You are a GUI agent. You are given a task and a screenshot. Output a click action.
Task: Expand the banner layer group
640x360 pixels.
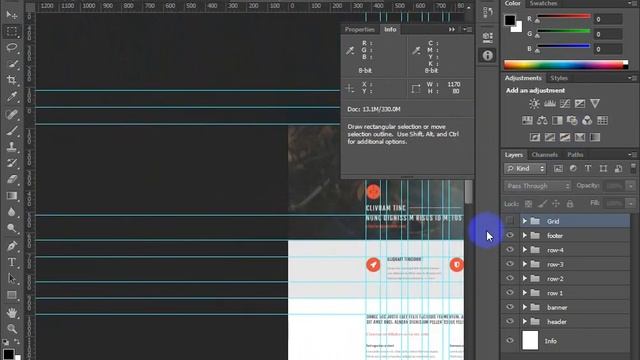525,307
